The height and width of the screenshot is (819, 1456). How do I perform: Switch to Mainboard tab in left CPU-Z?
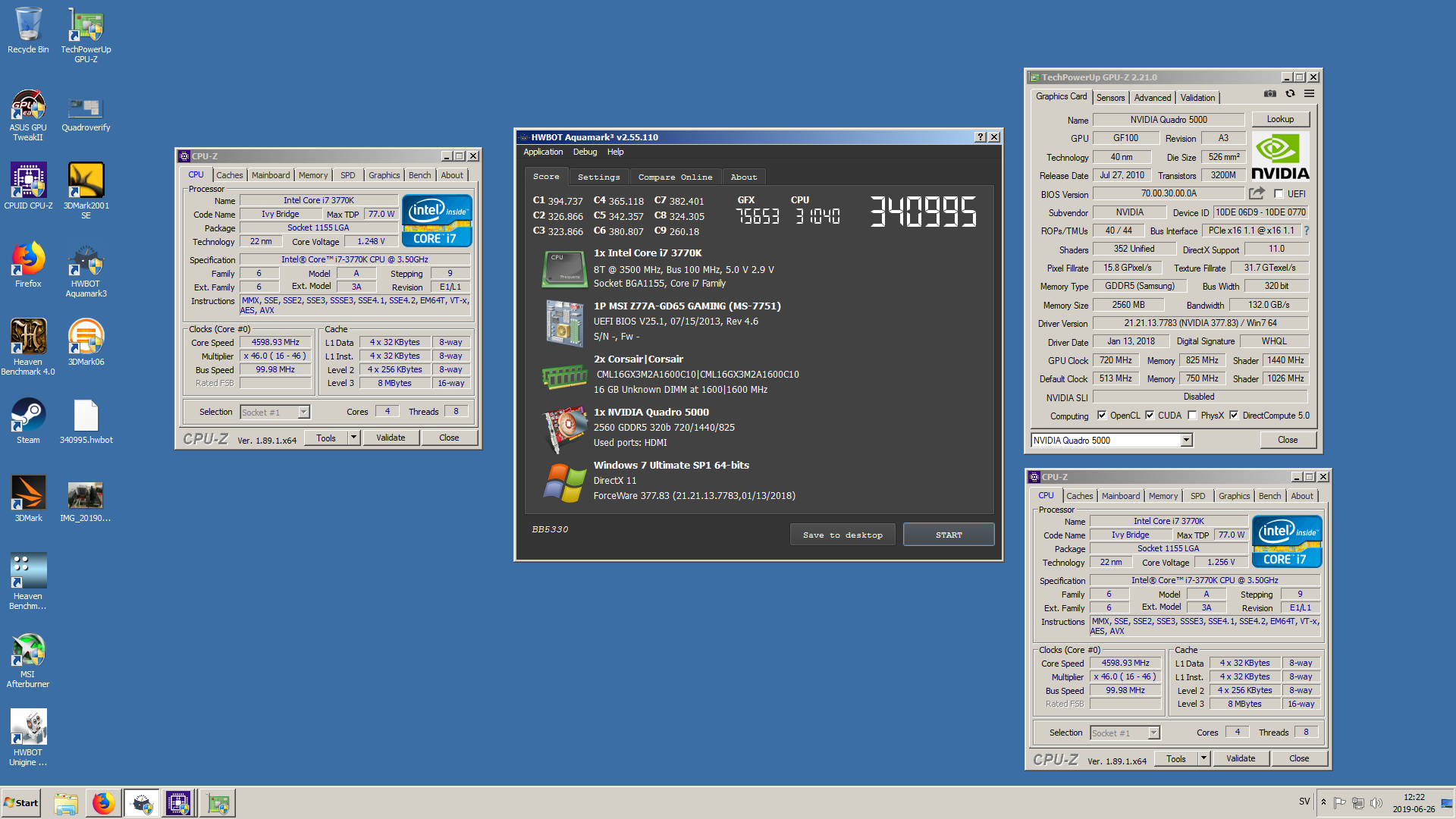[x=271, y=175]
